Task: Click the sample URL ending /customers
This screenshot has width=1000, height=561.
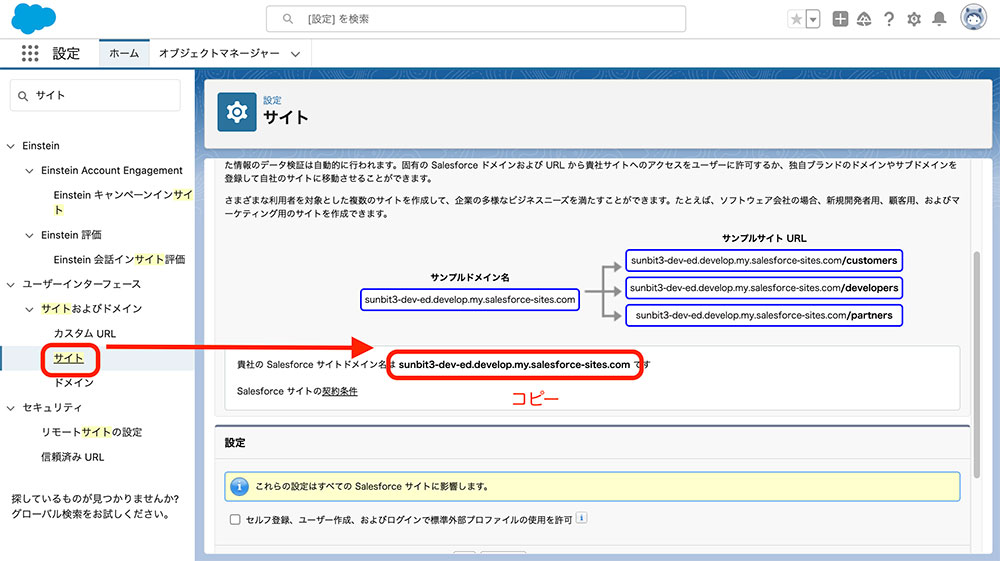Action: pyautogui.click(x=764, y=260)
